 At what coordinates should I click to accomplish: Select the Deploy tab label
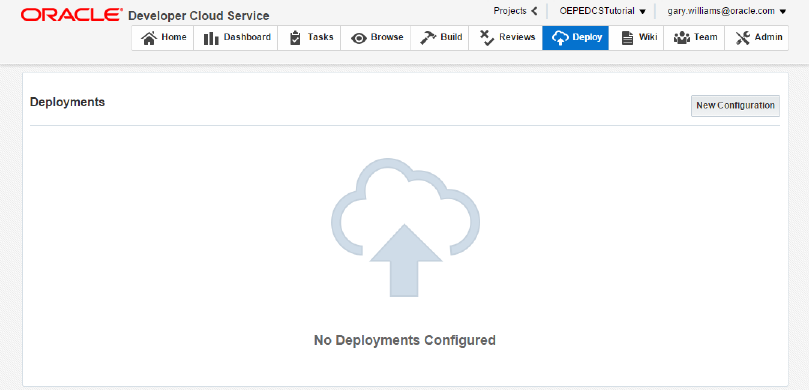(x=587, y=37)
